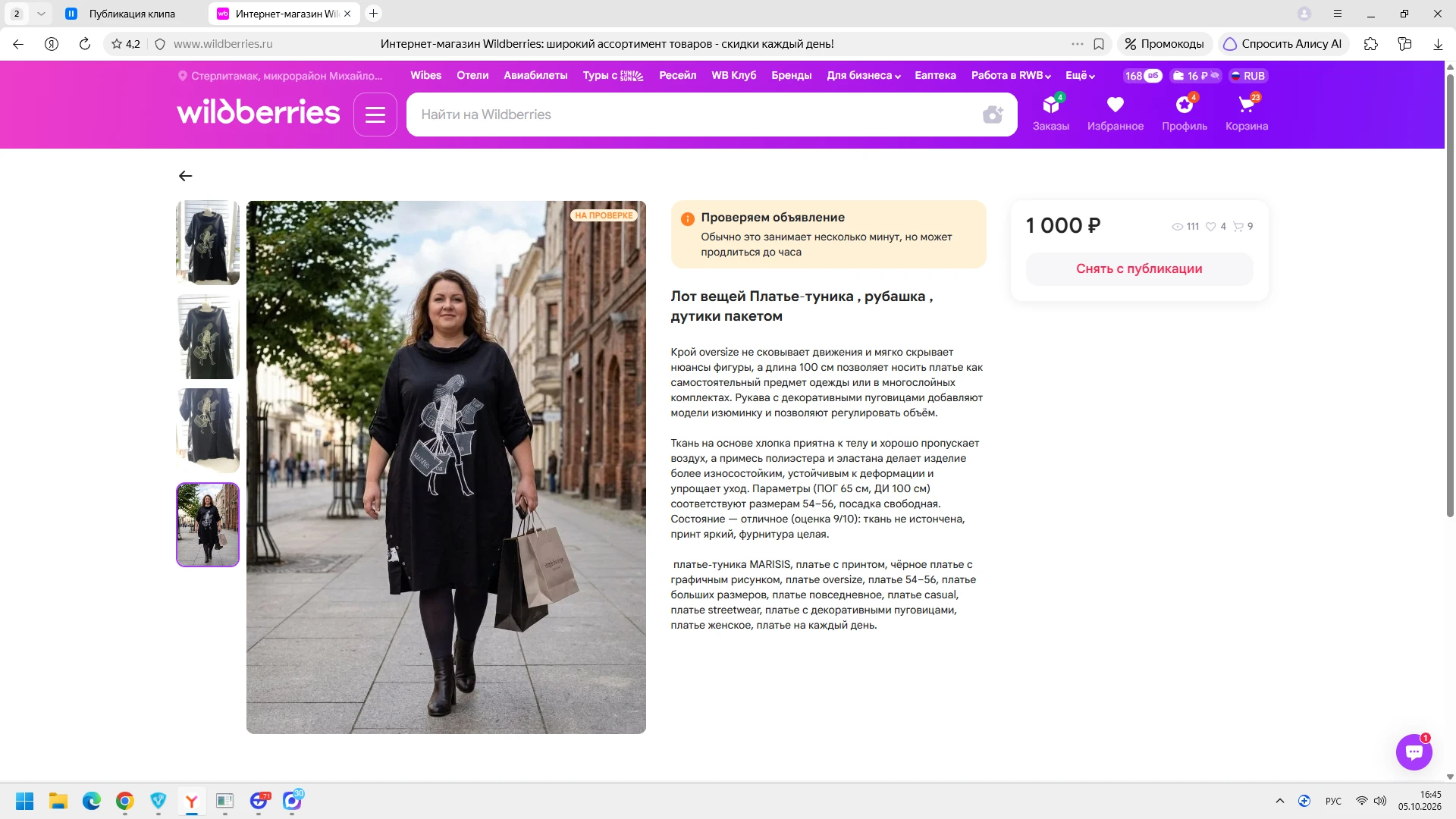Go back with the page arrow above the listing
The image size is (1456, 819).
(185, 176)
